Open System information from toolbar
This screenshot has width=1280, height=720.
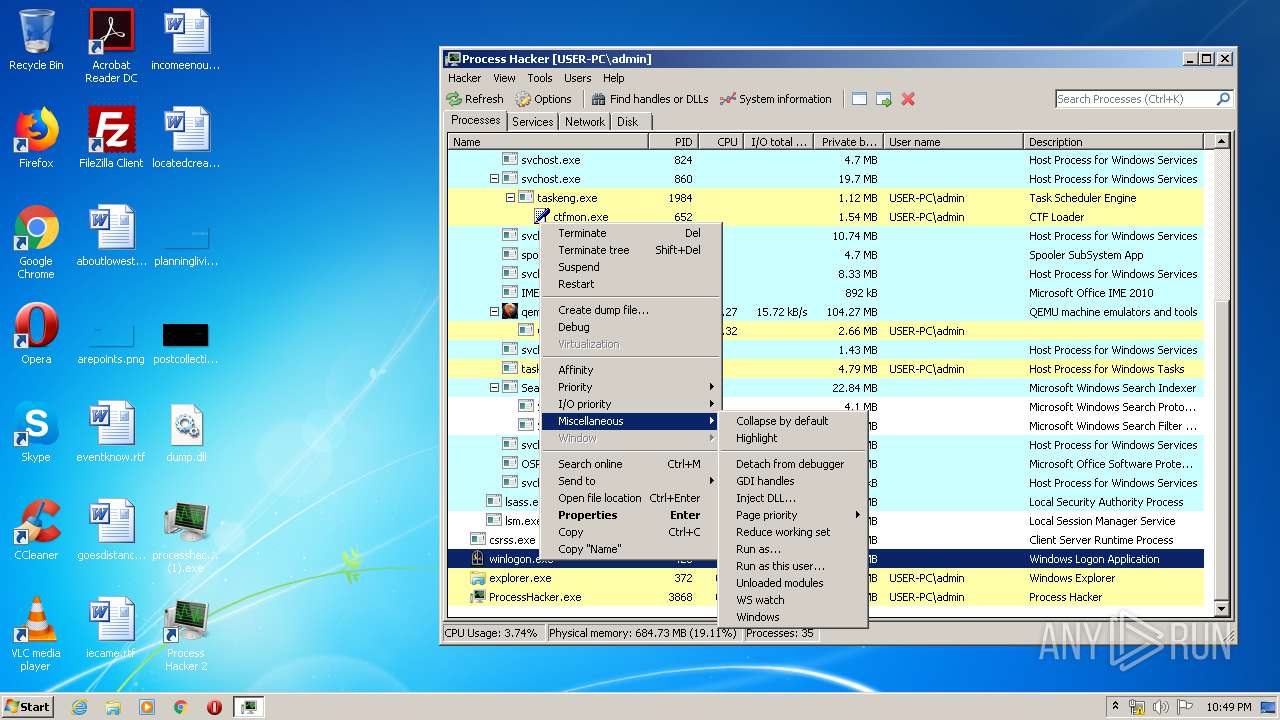776,99
